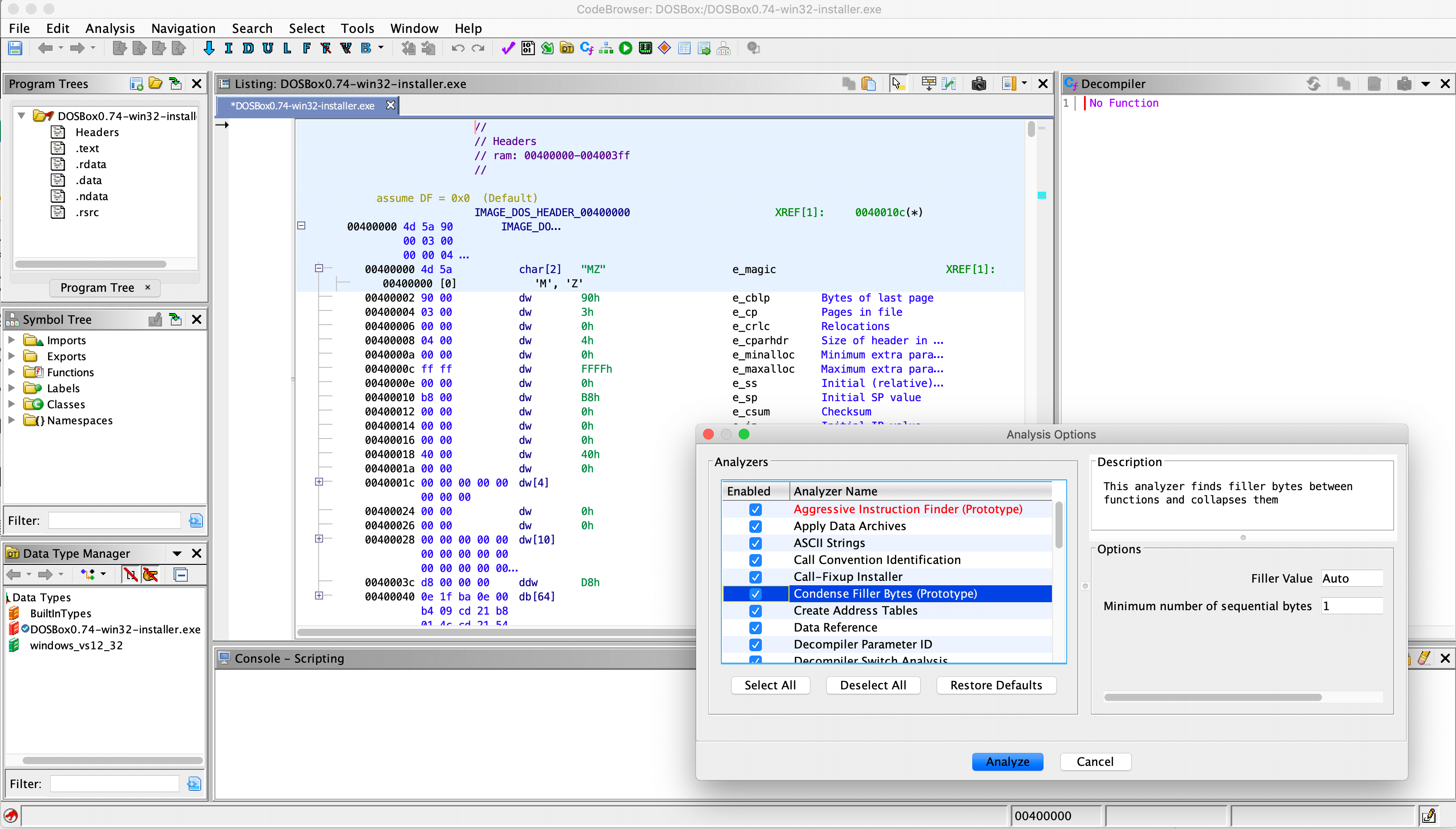
Task: Open the File menu
Action: (20, 28)
